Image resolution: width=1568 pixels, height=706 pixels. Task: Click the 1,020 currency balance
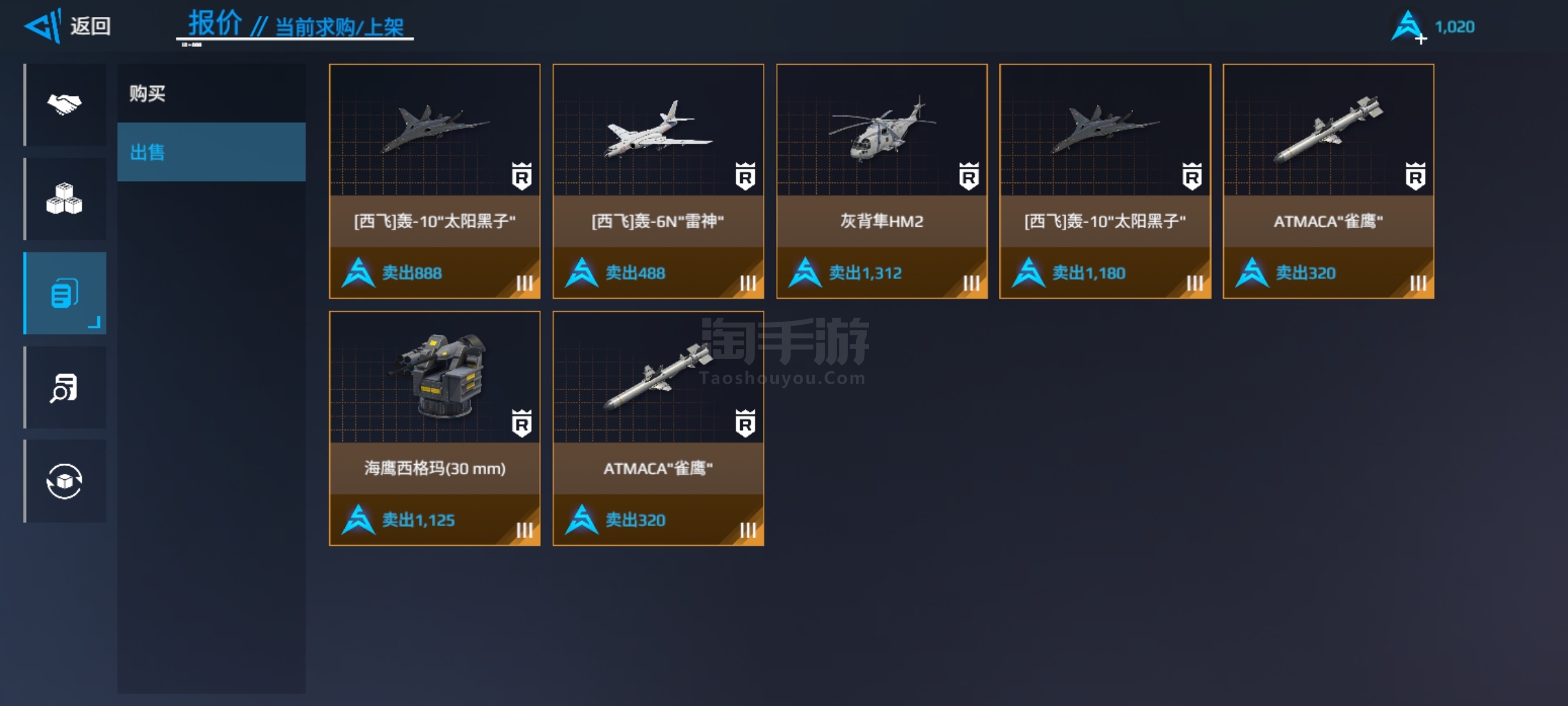pyautogui.click(x=1454, y=27)
